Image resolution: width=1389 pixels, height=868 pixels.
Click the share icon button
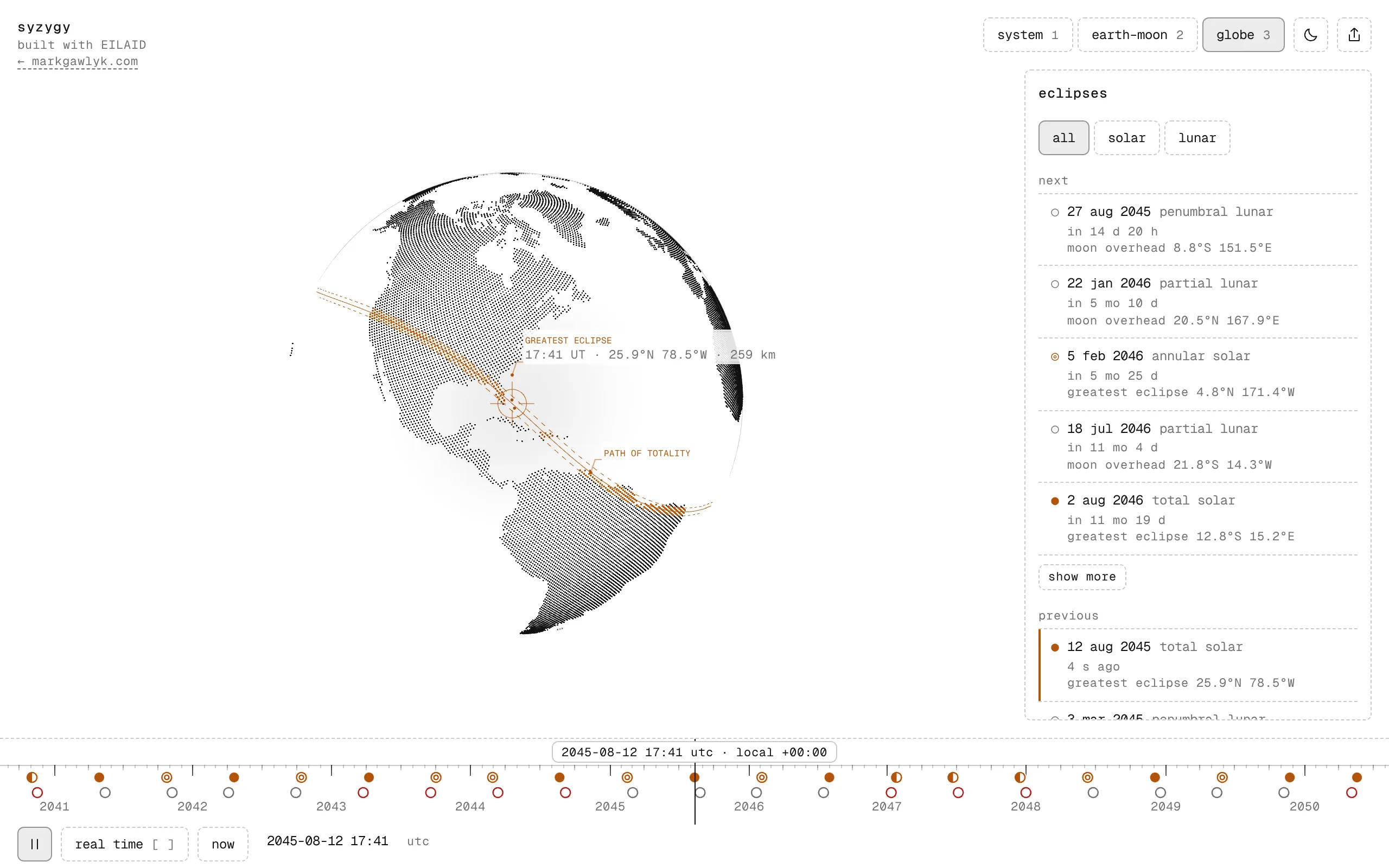point(1354,35)
